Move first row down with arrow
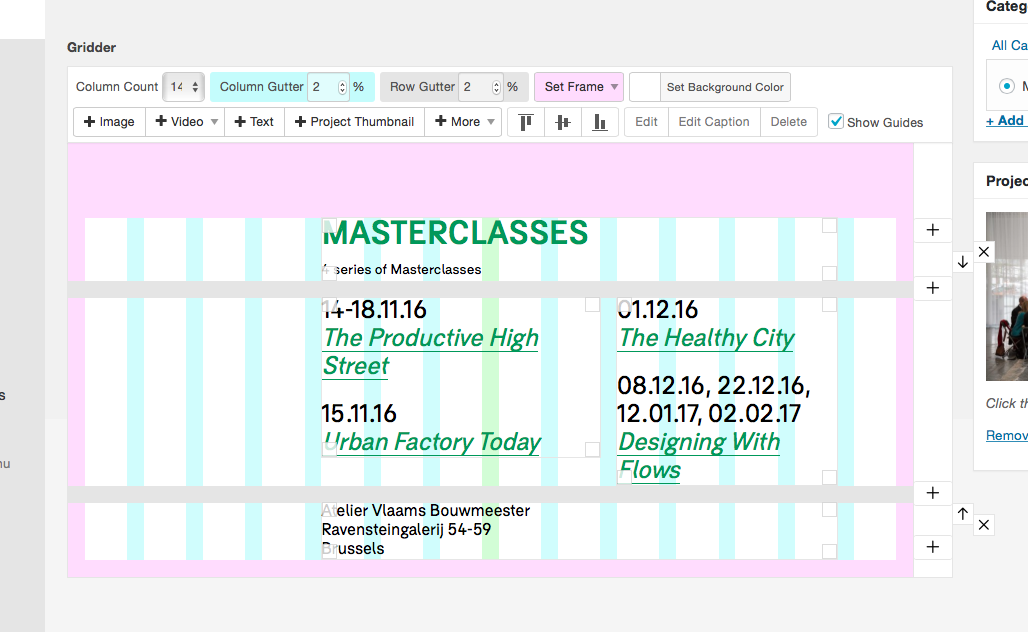The height and width of the screenshot is (632, 1028). 962,262
